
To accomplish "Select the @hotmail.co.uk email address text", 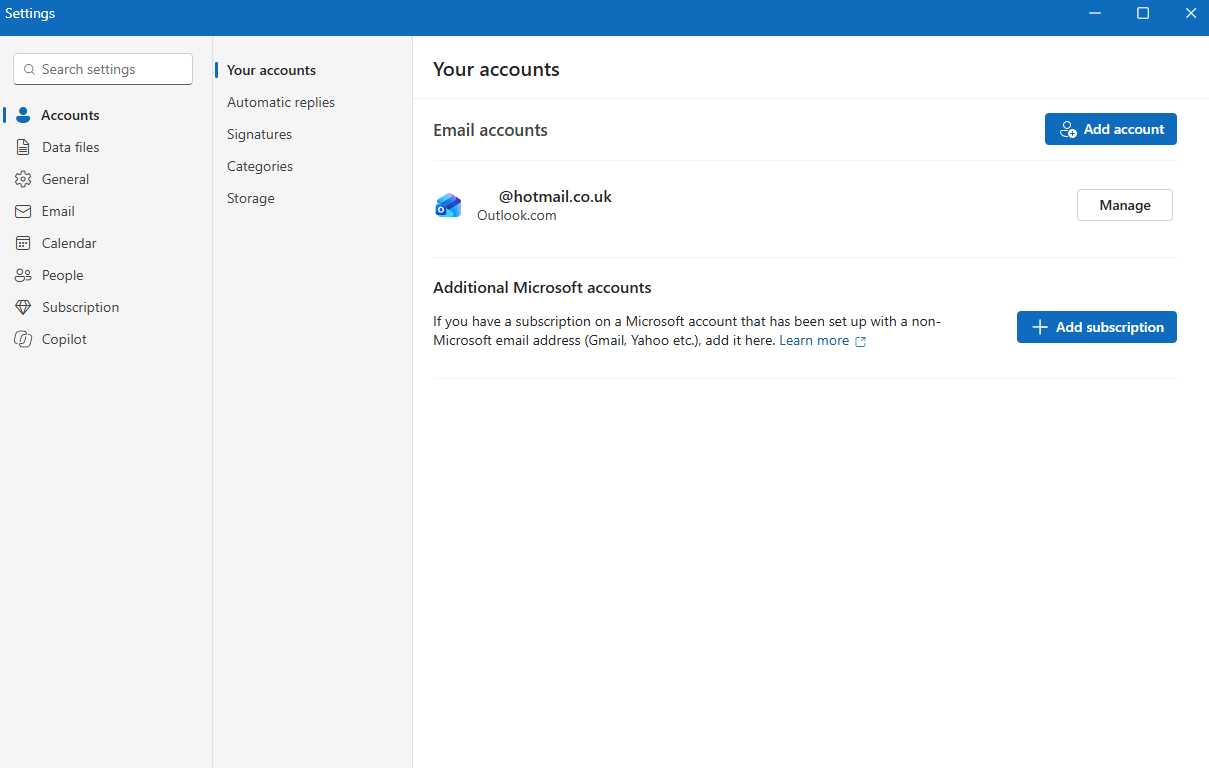I will [x=555, y=196].
